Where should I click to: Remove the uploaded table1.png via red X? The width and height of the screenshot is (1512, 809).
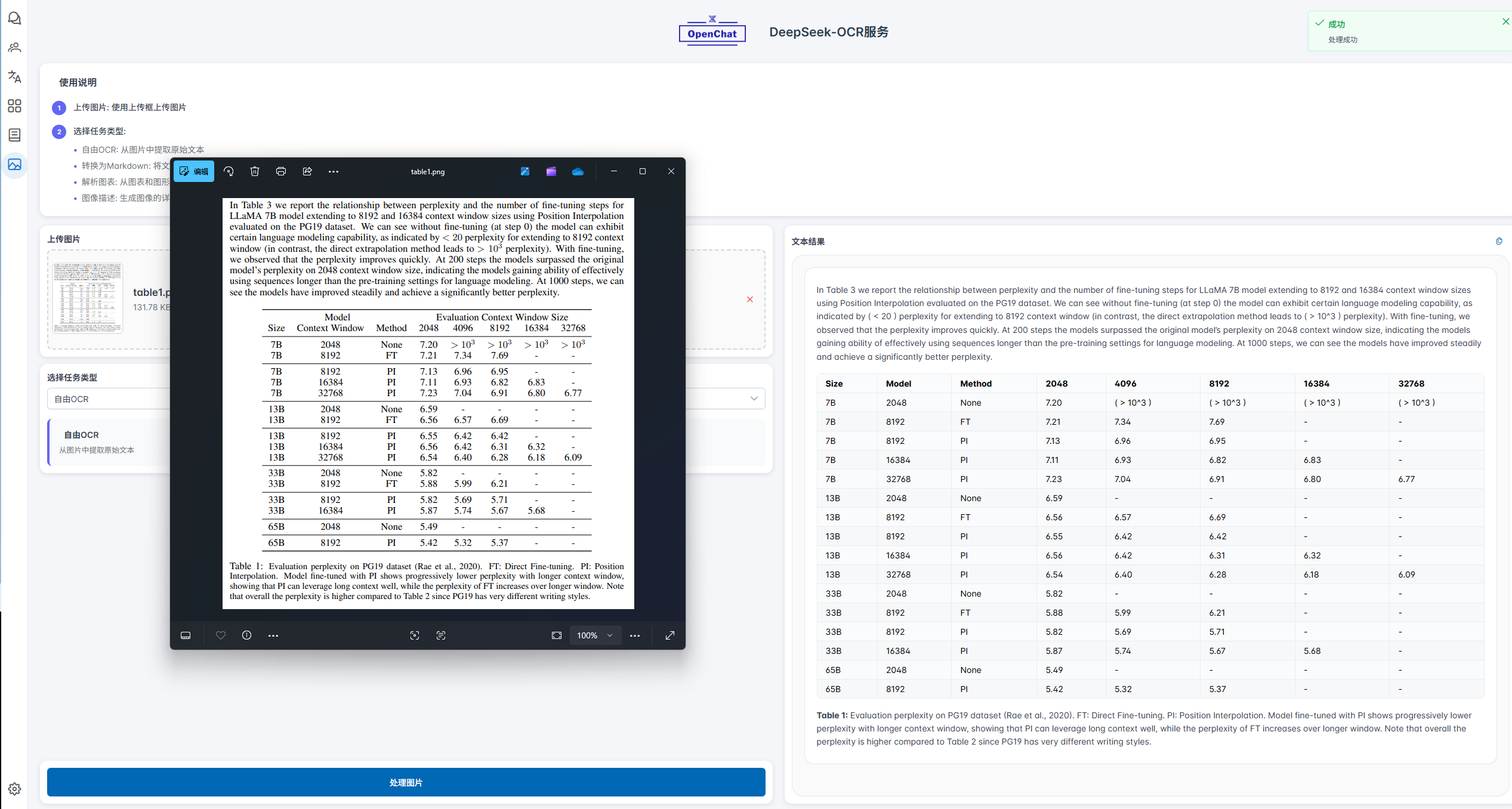point(750,299)
